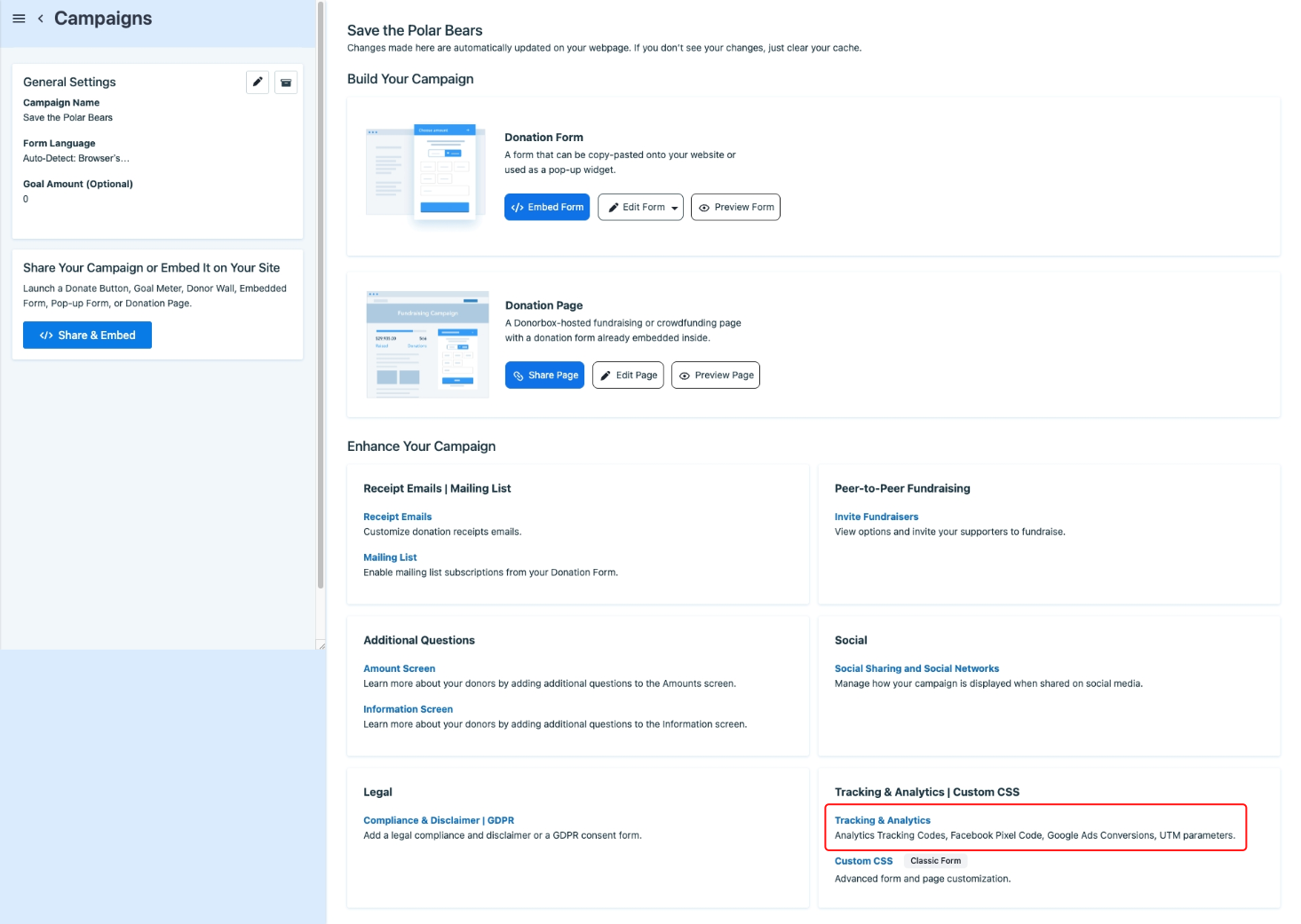
Task: Open Social Sharing and Social Networks
Action: [916, 668]
